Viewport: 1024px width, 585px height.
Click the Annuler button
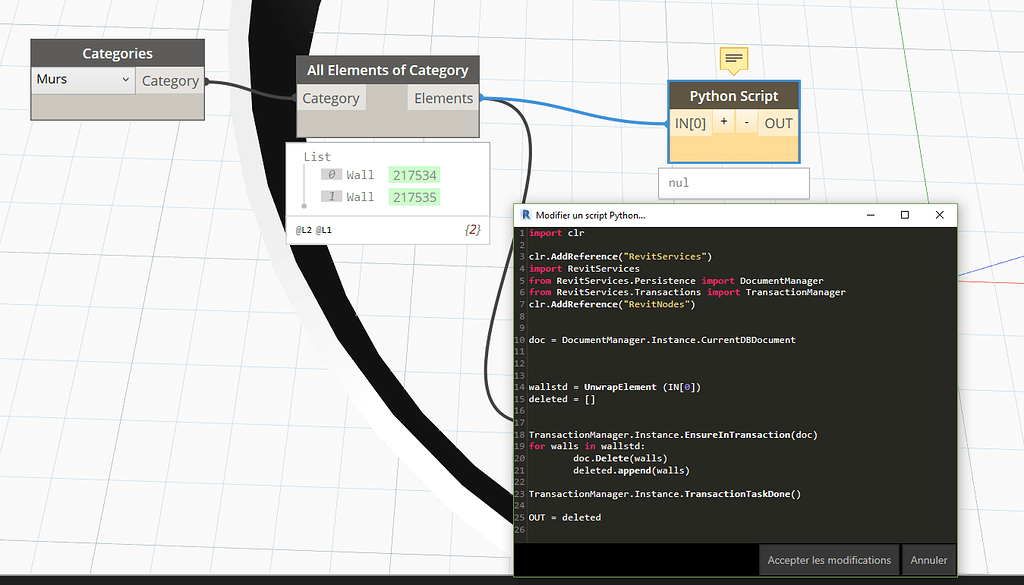coord(928,560)
